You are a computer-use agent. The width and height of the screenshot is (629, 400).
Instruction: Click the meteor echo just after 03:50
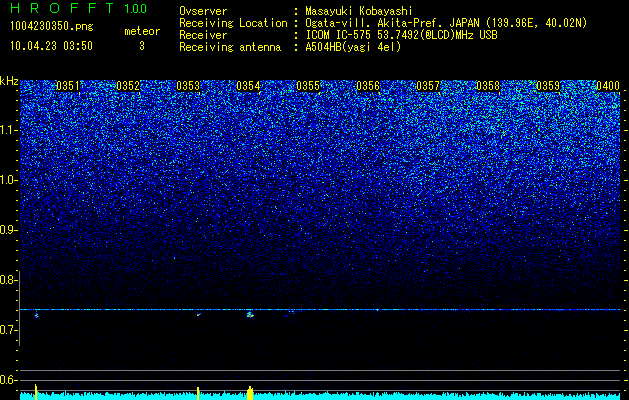pyautogui.click(x=37, y=315)
